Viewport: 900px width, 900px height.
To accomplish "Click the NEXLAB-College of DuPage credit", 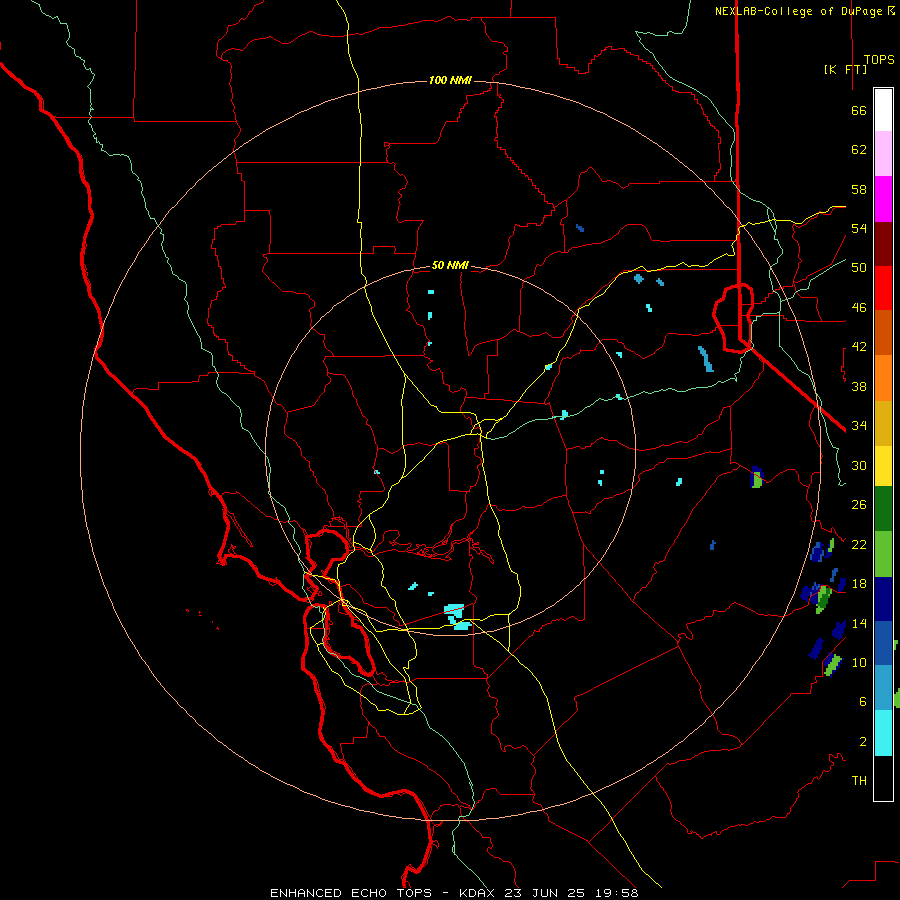I will pyautogui.click(x=804, y=11).
